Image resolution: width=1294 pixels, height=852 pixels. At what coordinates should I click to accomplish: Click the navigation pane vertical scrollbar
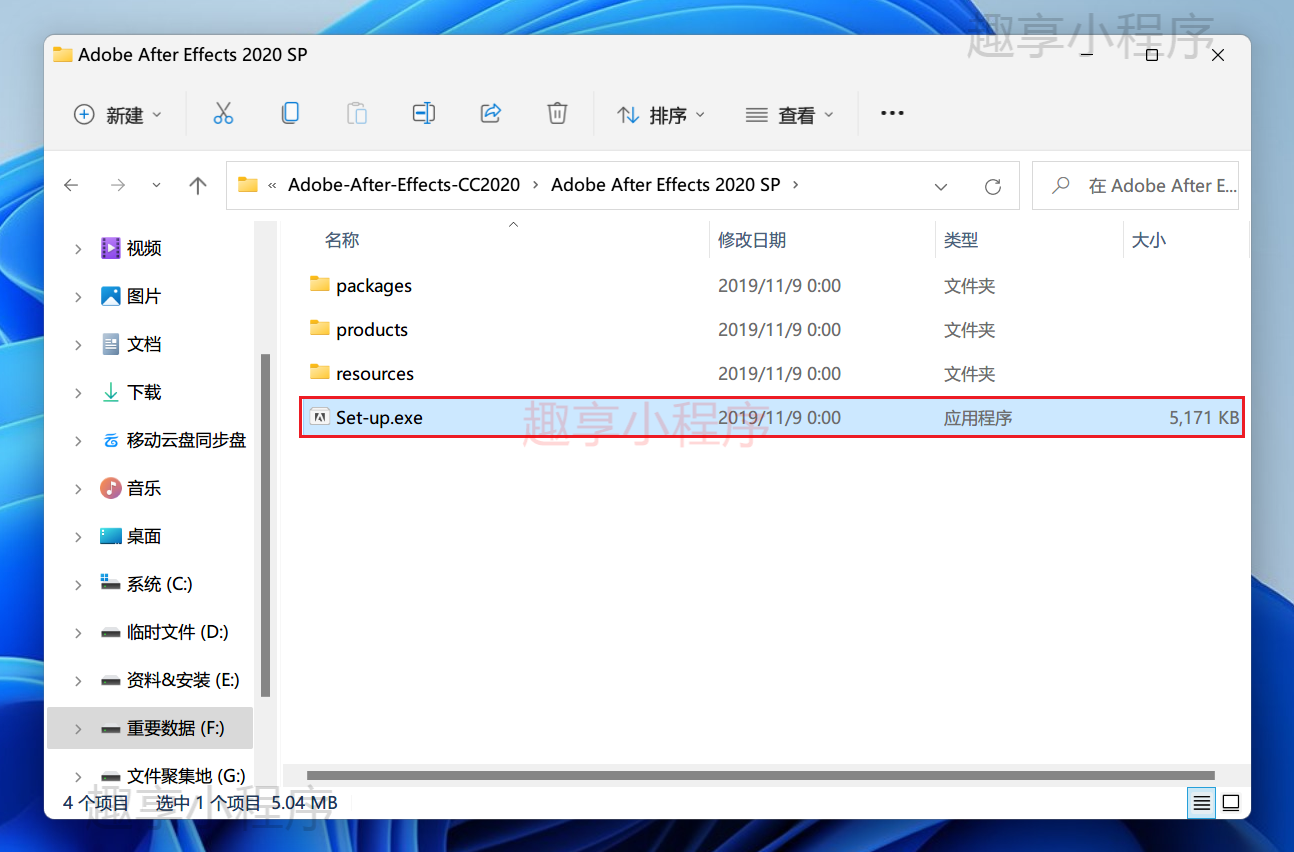pos(265,525)
